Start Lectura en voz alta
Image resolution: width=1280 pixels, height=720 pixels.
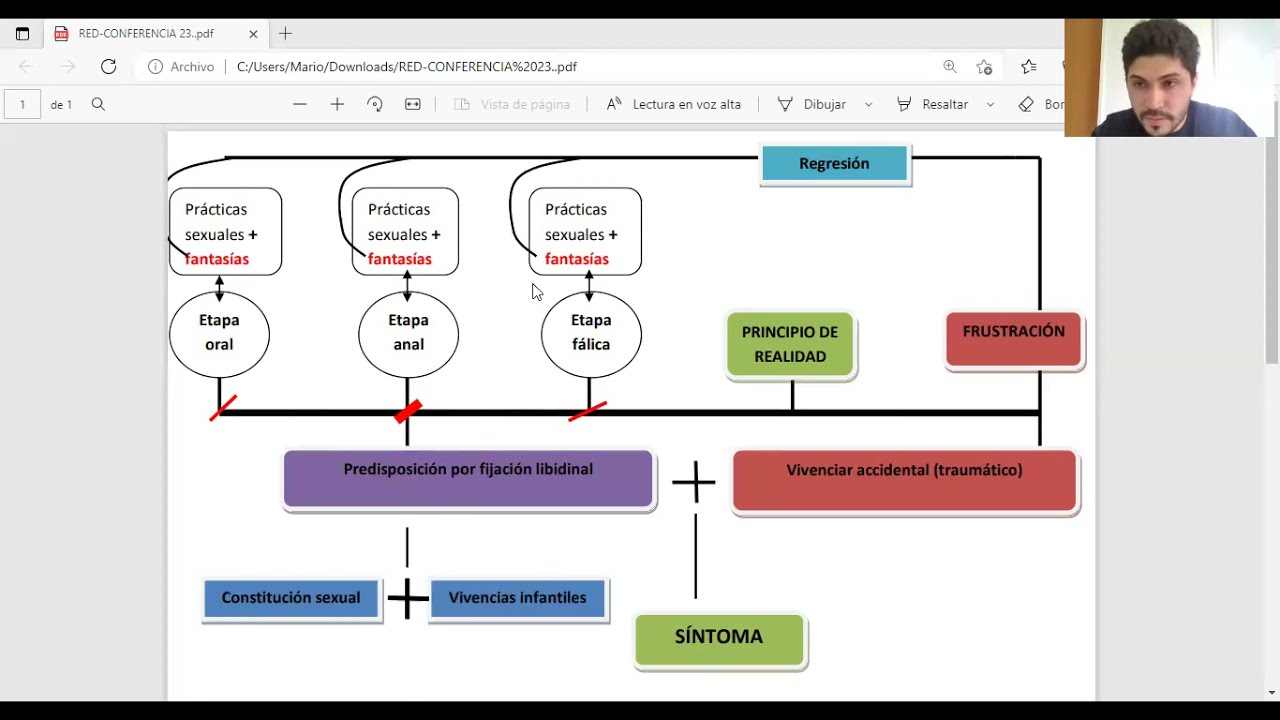[674, 104]
